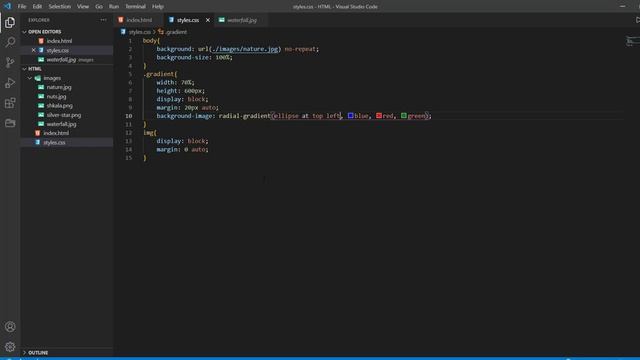
Task: Open index.html in HTML folder tree
Action: coord(56,133)
